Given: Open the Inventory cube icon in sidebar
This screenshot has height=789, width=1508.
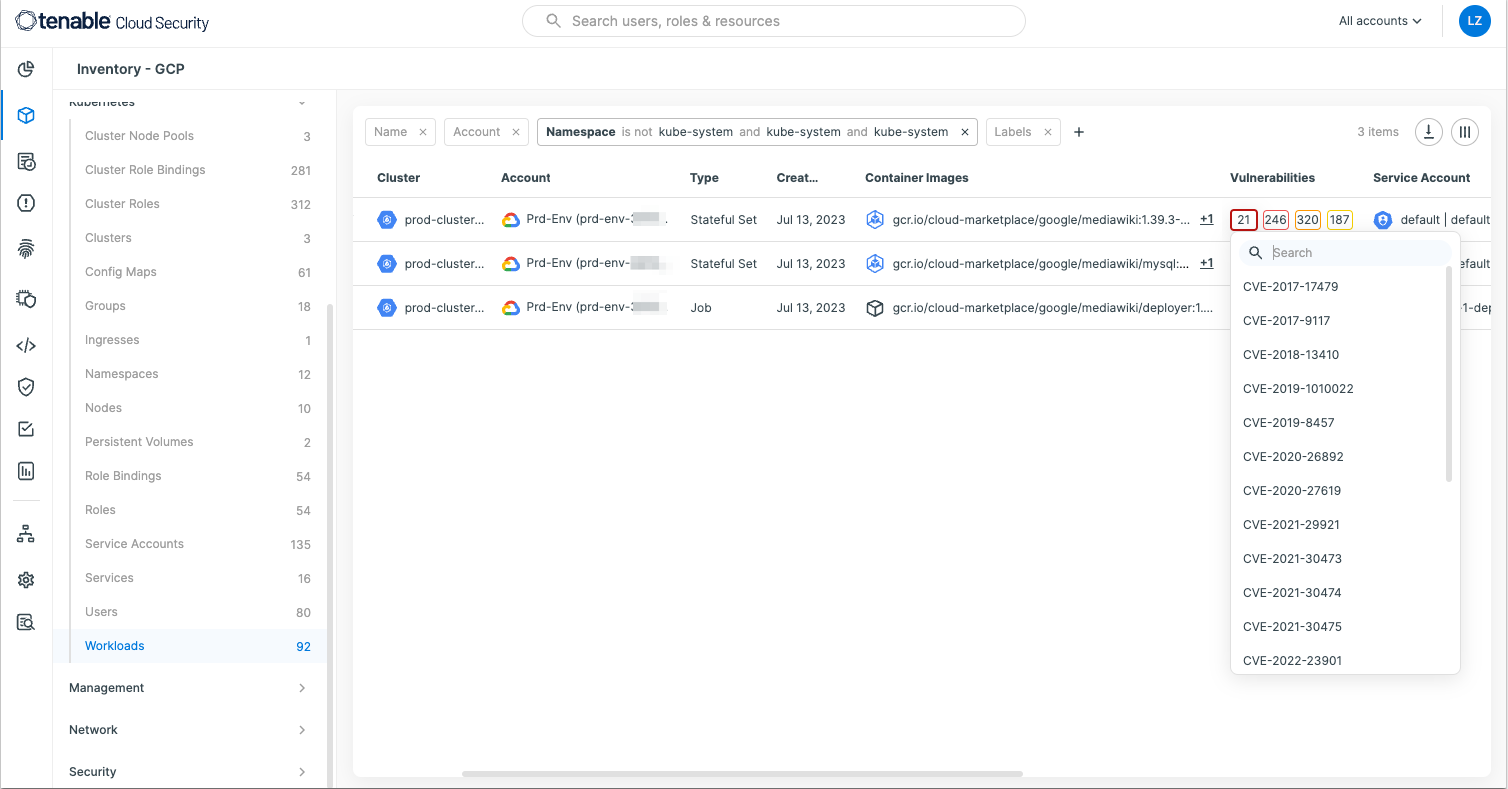Looking at the screenshot, I should coord(26,115).
